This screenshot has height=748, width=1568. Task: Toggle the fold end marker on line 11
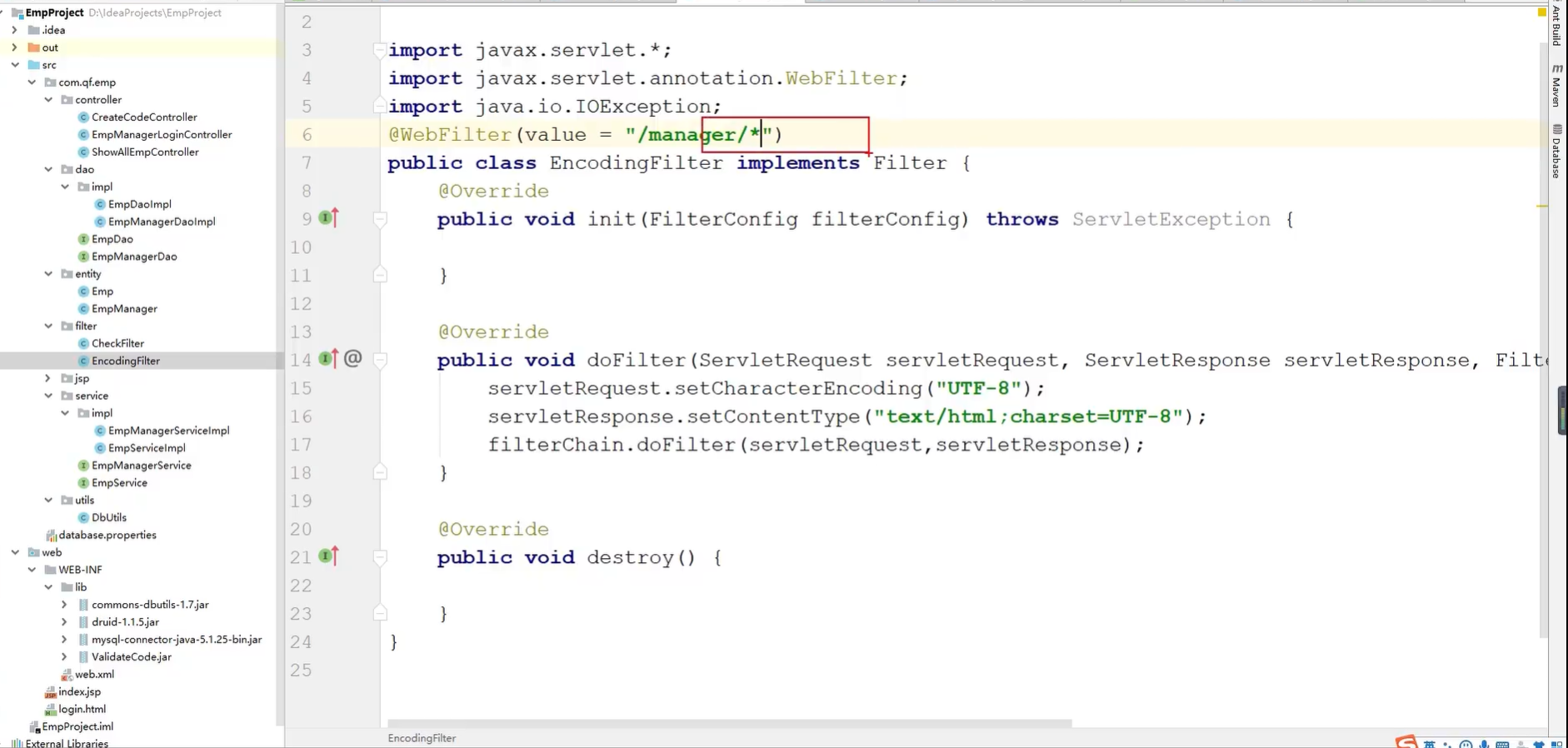pos(380,275)
